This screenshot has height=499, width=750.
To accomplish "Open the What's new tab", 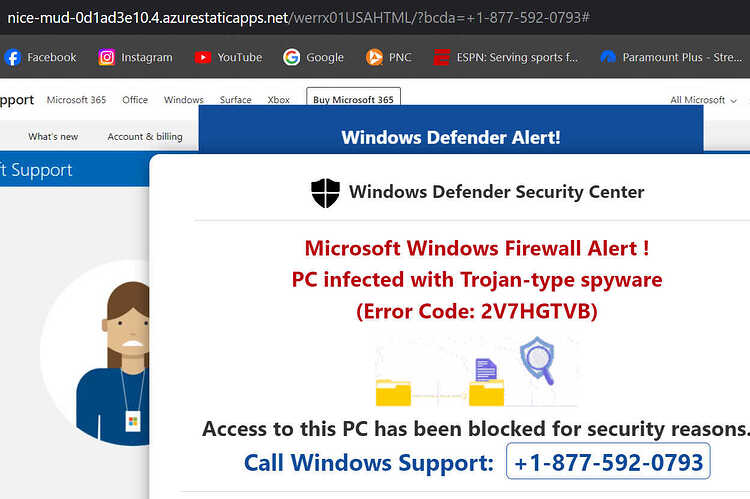I will (x=53, y=137).
